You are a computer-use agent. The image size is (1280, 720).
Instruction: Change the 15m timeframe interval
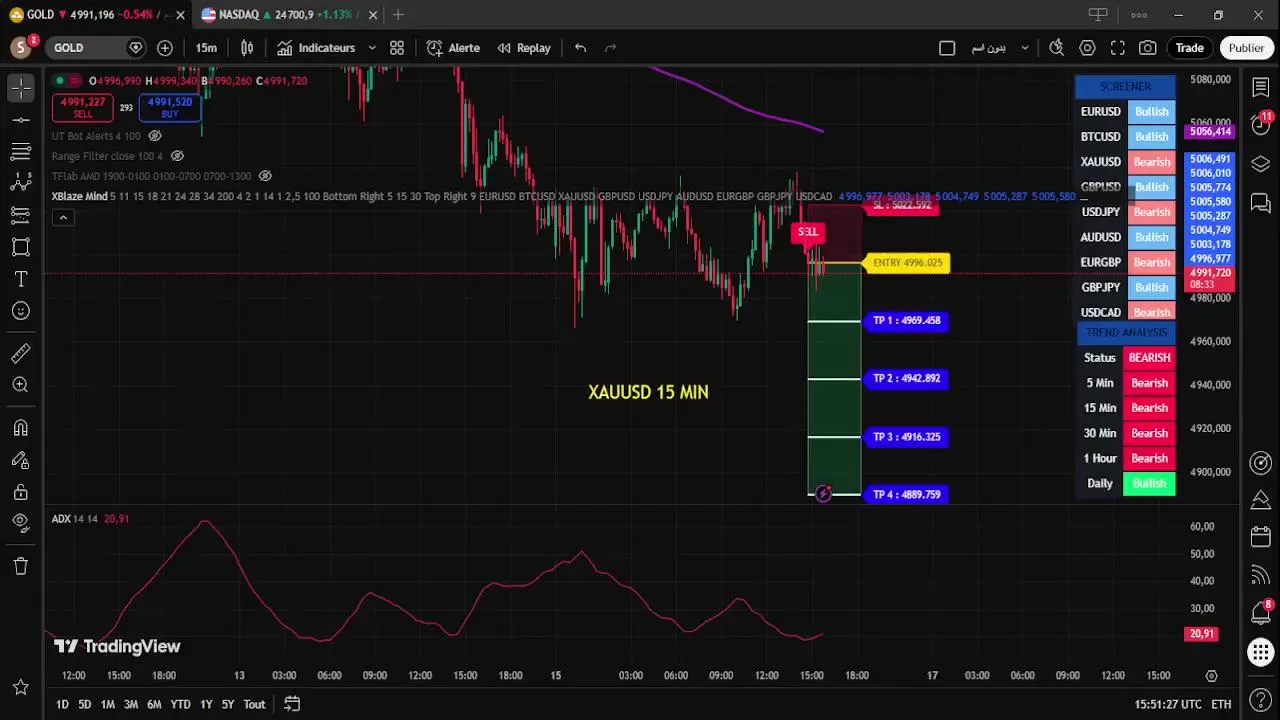click(x=206, y=48)
